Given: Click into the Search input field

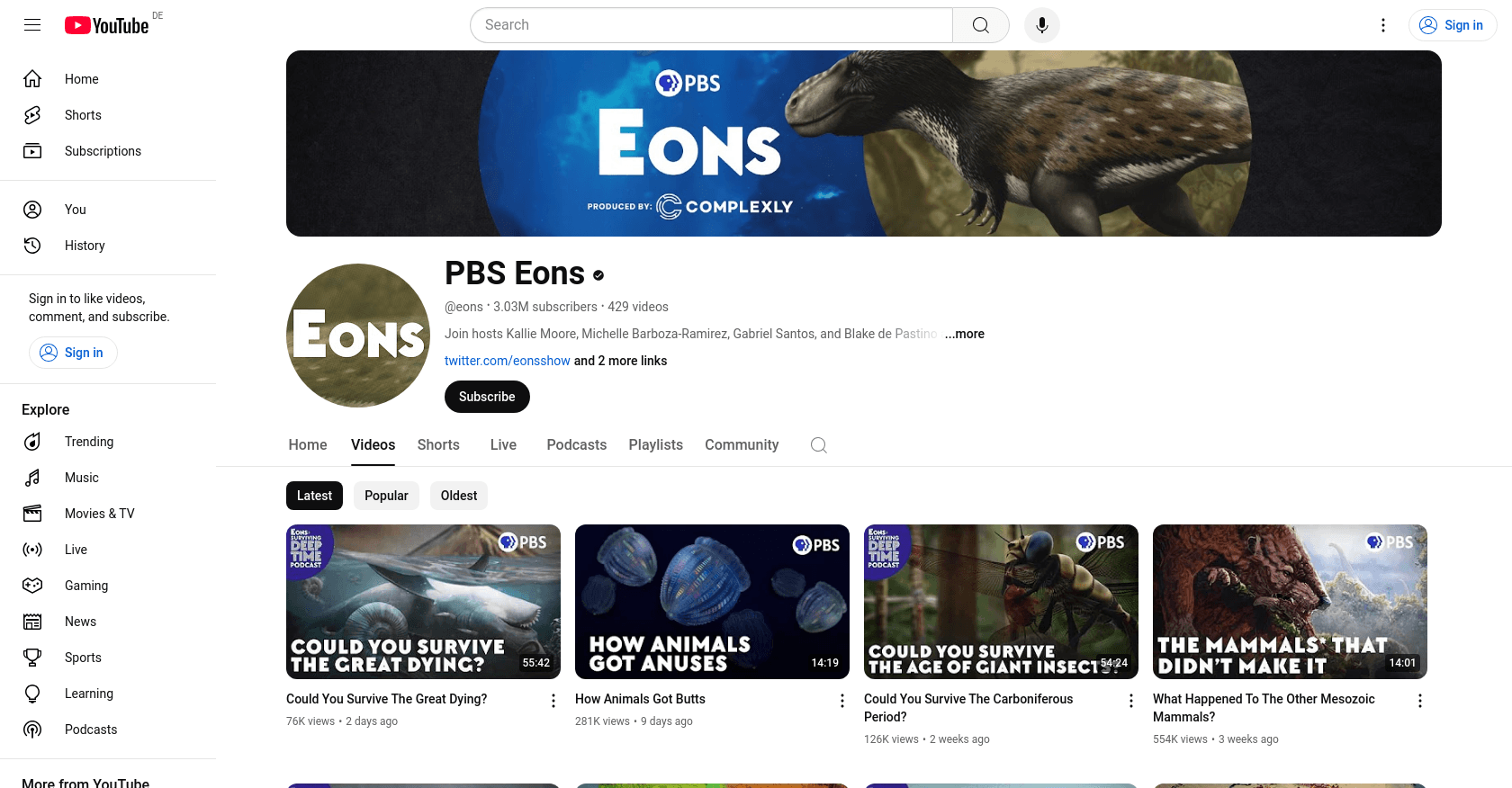Looking at the screenshot, I should coord(711,25).
